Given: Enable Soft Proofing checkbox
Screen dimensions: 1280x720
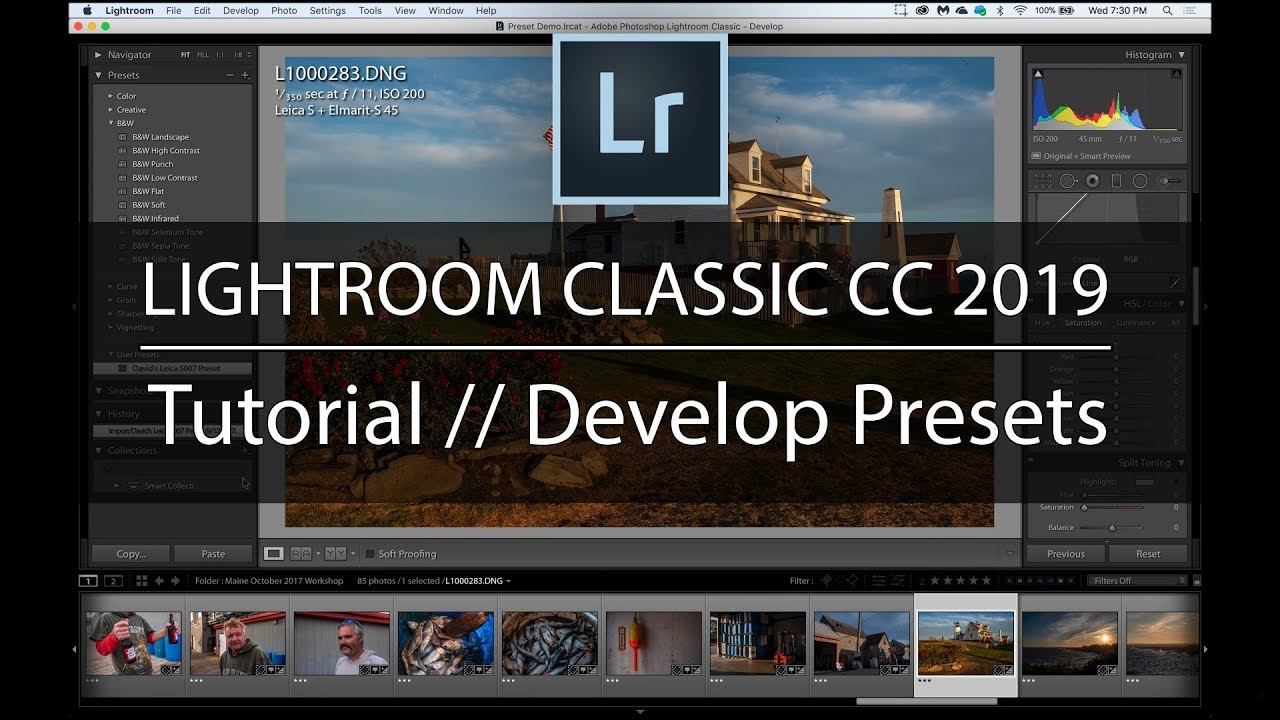Looking at the screenshot, I should coord(370,553).
